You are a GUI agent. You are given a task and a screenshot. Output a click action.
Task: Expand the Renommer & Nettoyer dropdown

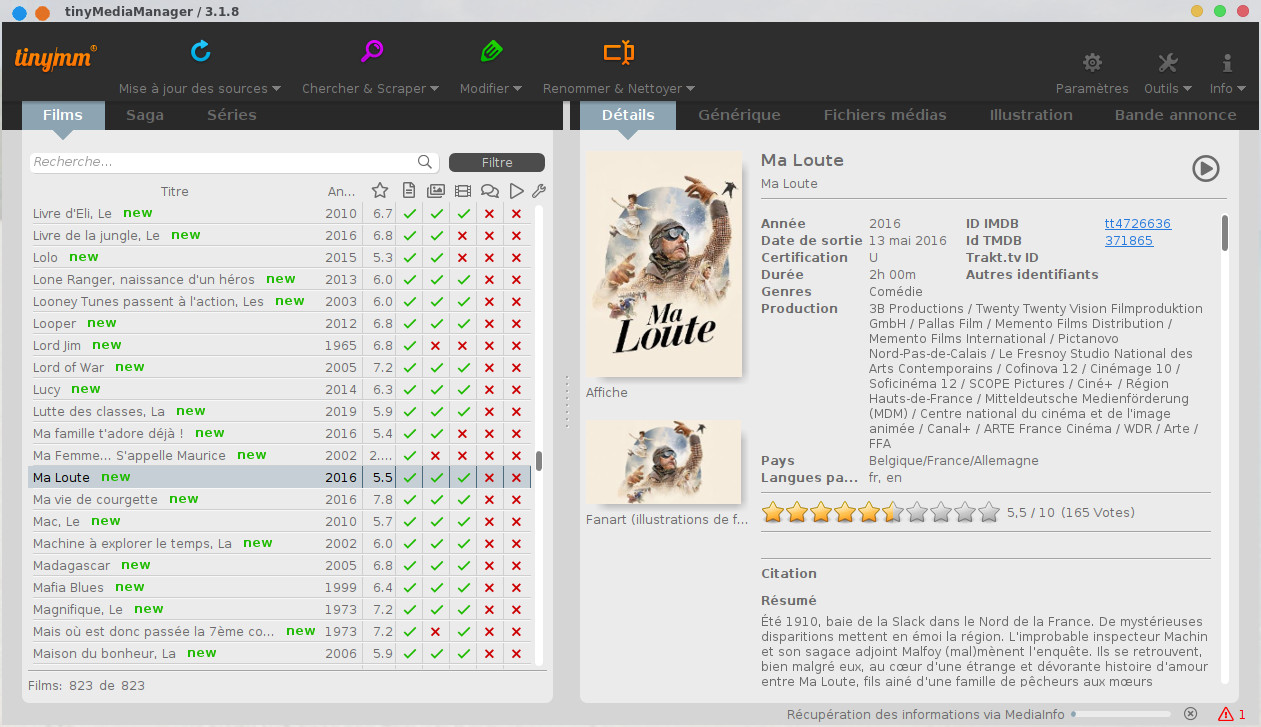click(x=619, y=88)
